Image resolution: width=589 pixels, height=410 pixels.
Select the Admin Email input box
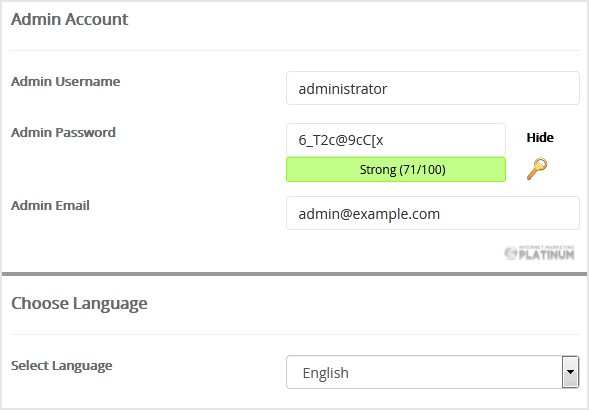(x=433, y=213)
